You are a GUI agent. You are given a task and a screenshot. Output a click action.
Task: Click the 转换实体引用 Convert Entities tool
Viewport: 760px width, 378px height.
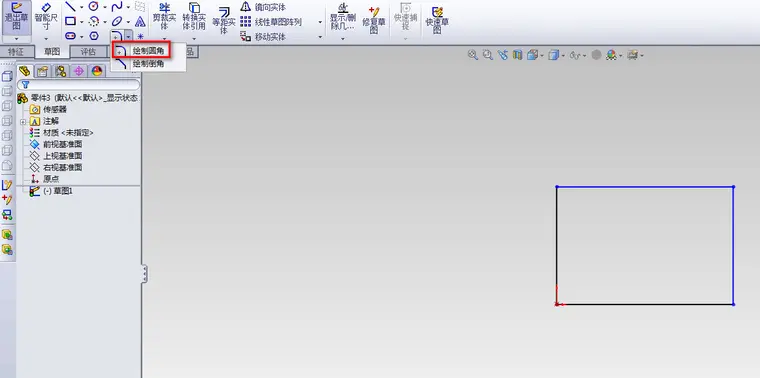194,17
